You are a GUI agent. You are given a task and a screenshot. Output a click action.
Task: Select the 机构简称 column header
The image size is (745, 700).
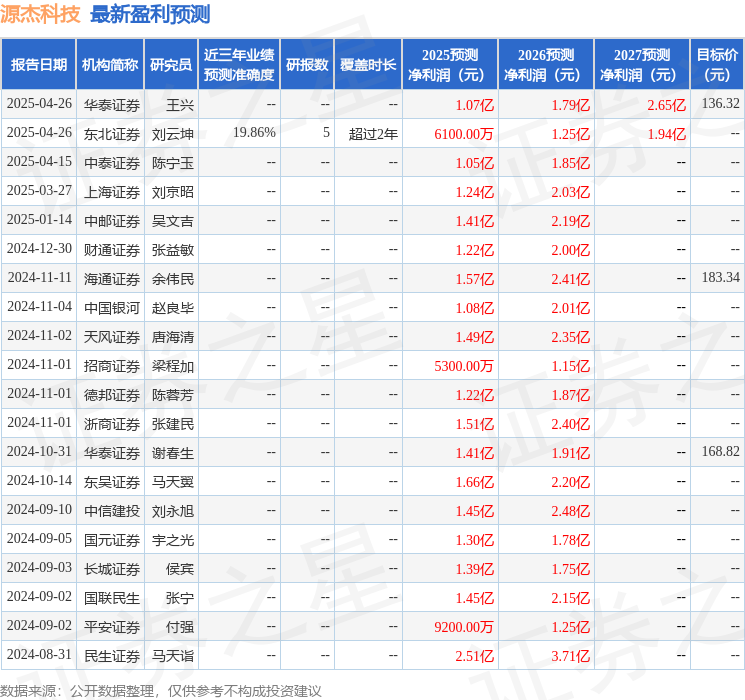click(x=110, y=65)
